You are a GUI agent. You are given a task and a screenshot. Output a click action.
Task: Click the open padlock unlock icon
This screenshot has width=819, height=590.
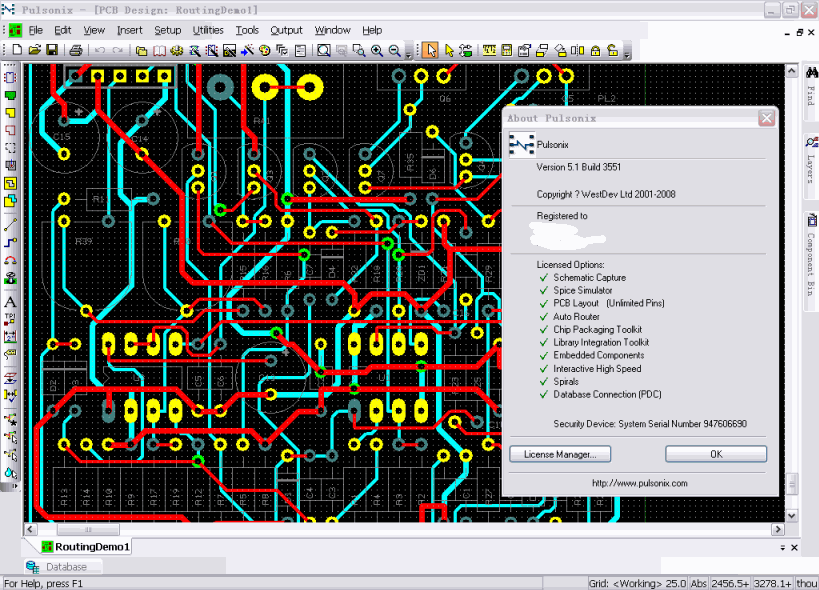click(x=613, y=50)
